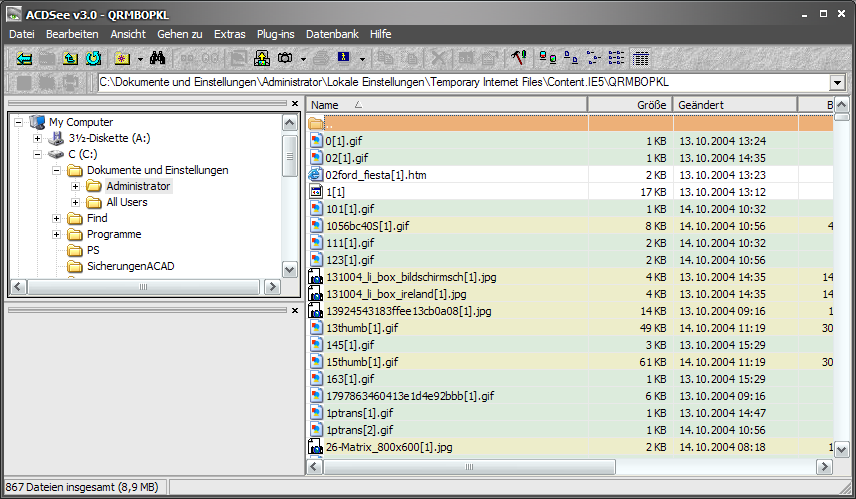The height and width of the screenshot is (499, 856).
Task: Expand the All Users folder node
Action: [x=75, y=203]
